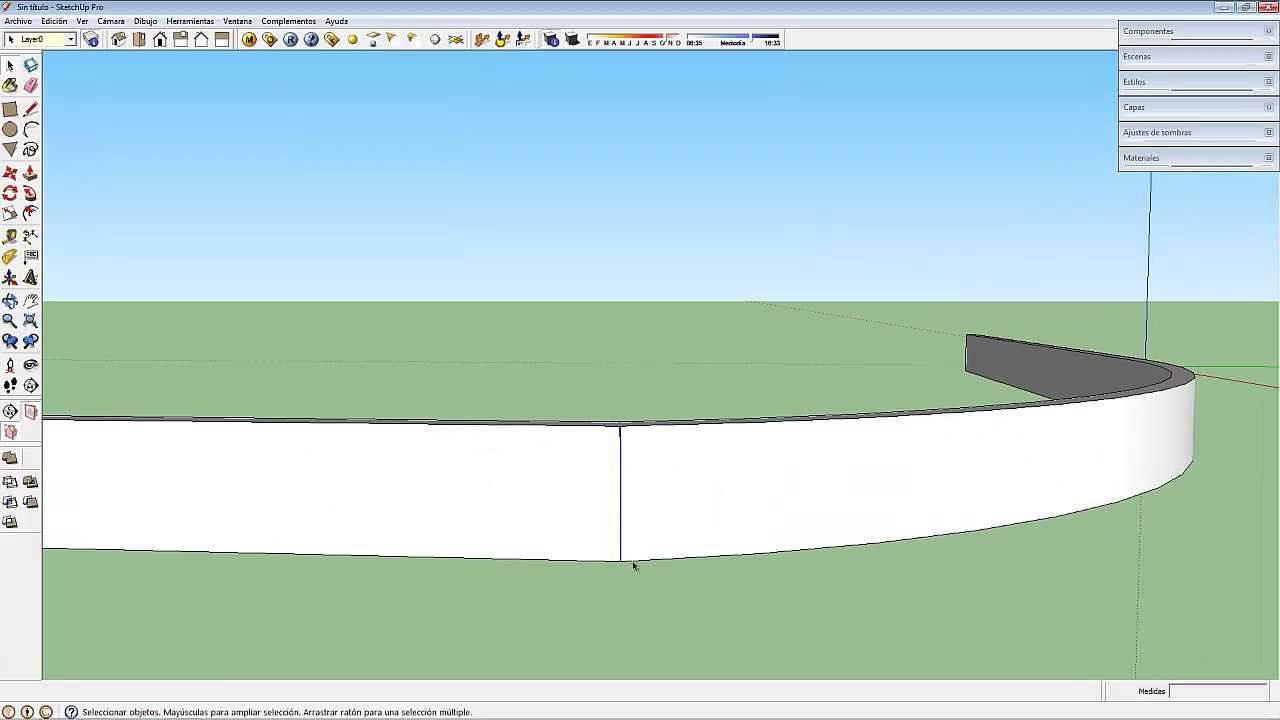Activate the Pan hand tool
This screenshot has width=1280, height=720.
point(30,301)
